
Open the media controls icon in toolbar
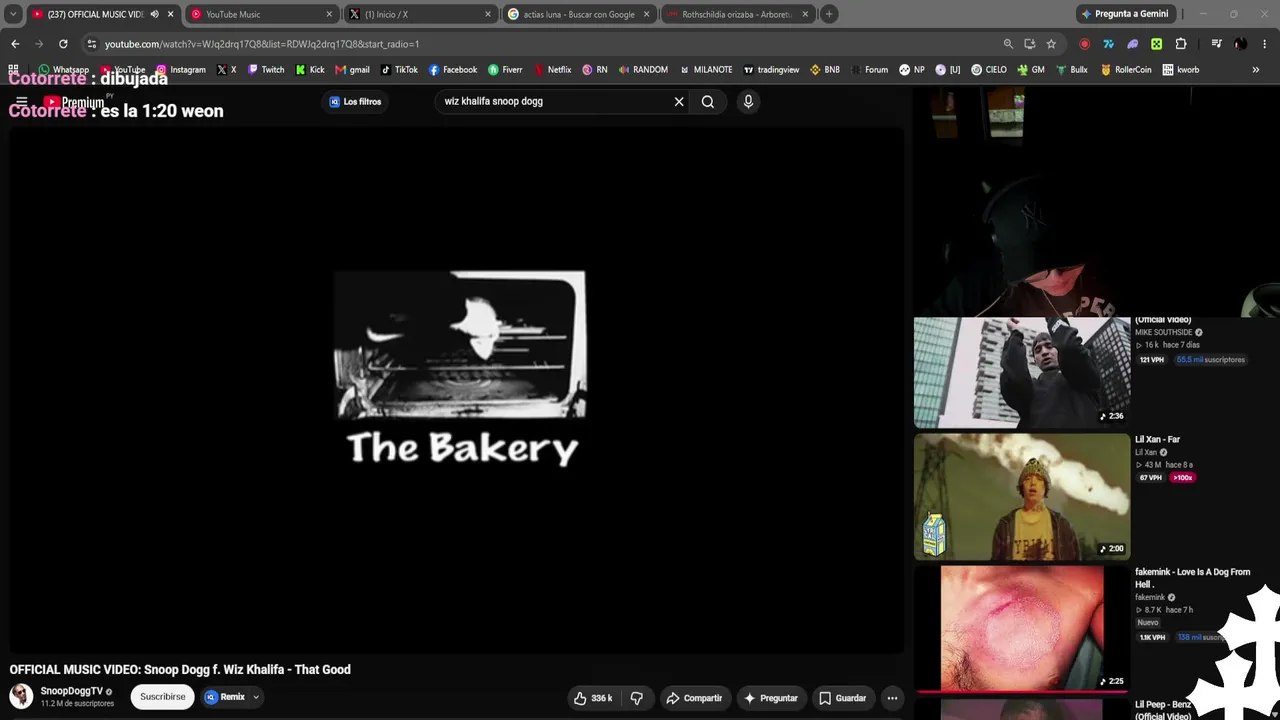click(x=1216, y=44)
